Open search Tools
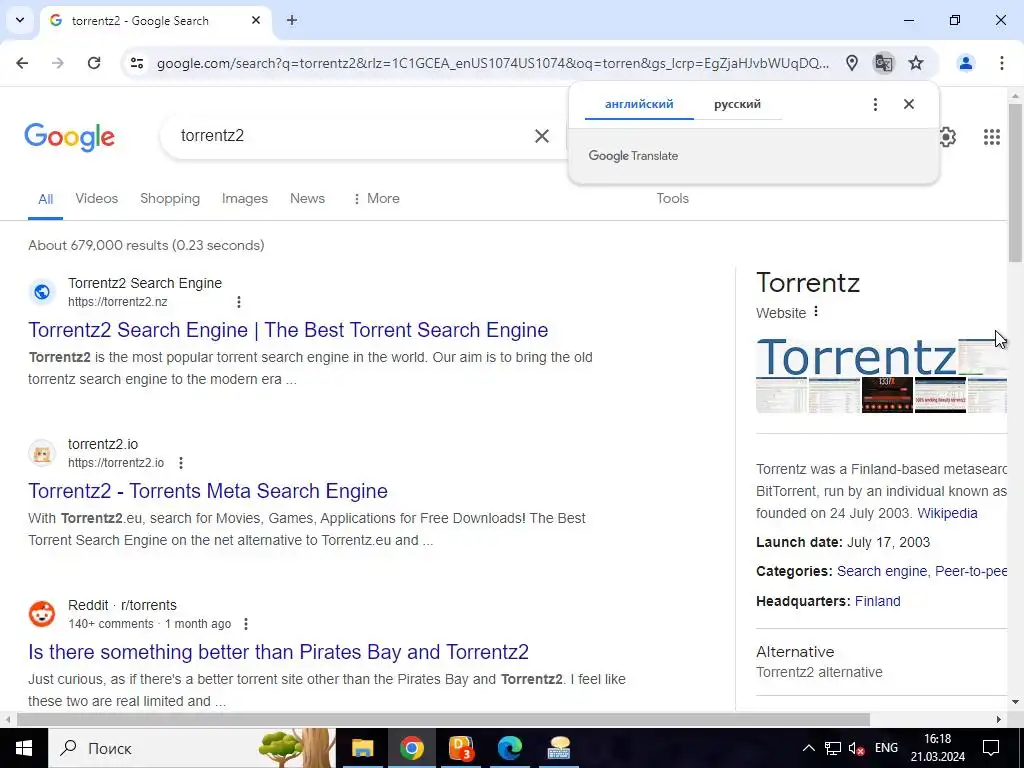Viewport: 1024px width, 768px height. click(x=673, y=199)
